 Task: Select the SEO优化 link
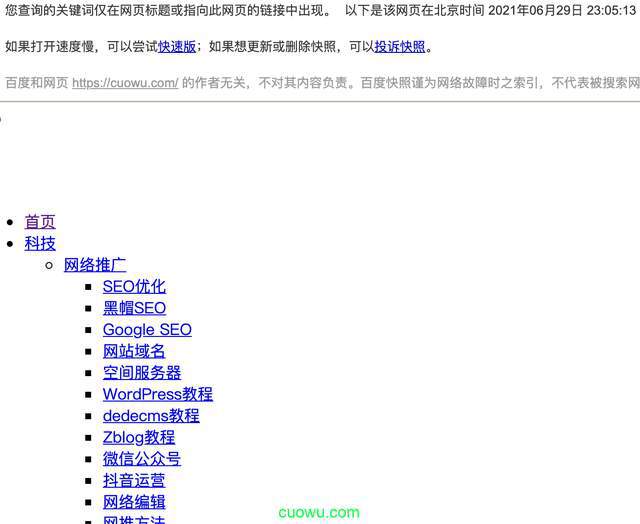point(134,287)
